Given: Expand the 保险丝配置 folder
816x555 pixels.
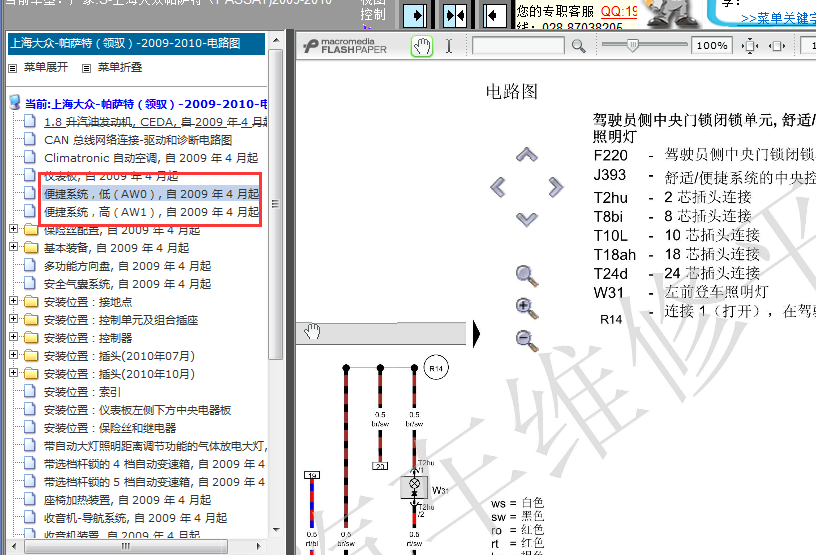Looking at the screenshot, I should tap(14, 229).
